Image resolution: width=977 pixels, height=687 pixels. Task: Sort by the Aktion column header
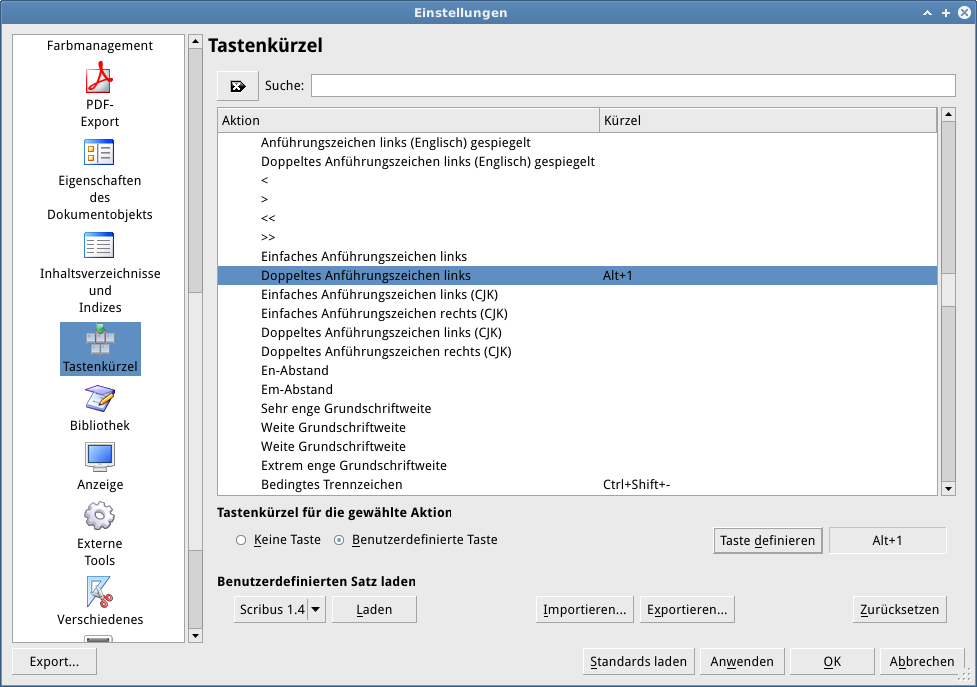pyautogui.click(x=408, y=120)
